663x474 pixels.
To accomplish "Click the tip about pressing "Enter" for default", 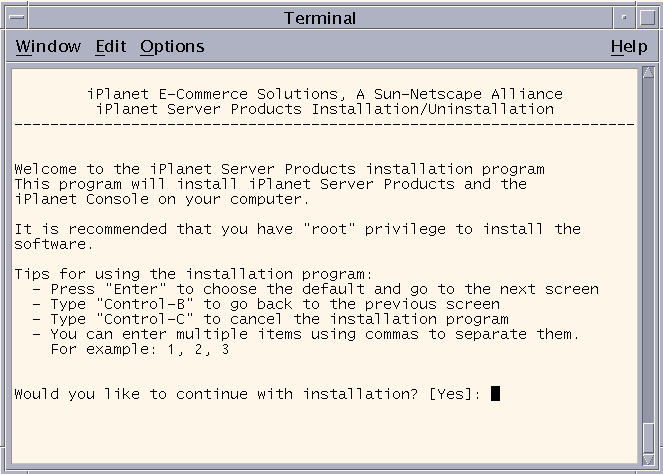I will coord(315,289).
